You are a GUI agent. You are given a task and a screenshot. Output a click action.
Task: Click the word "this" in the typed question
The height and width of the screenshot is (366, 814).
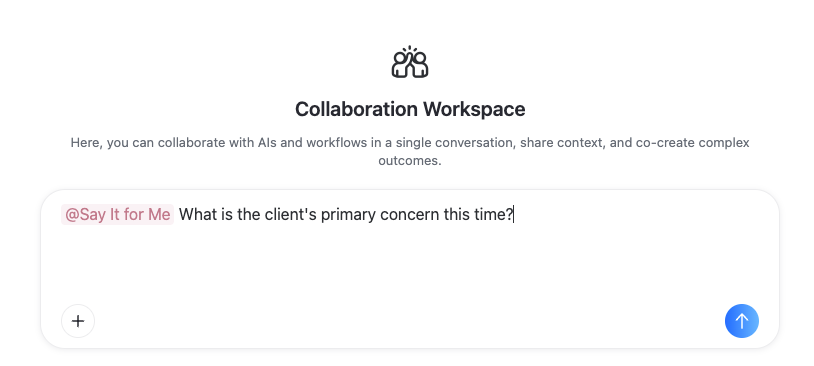457,214
